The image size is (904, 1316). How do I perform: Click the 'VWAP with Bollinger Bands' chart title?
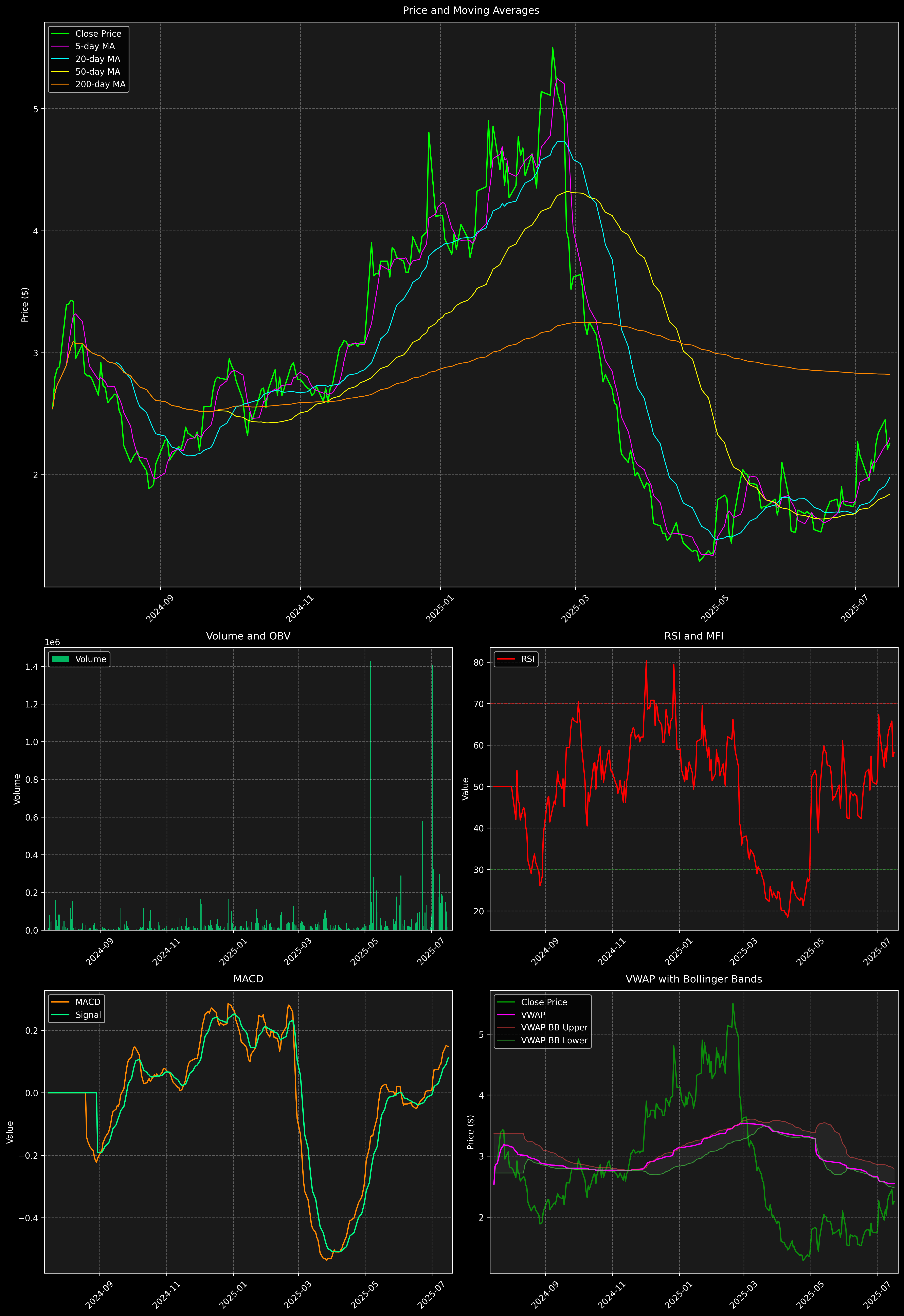tap(694, 979)
